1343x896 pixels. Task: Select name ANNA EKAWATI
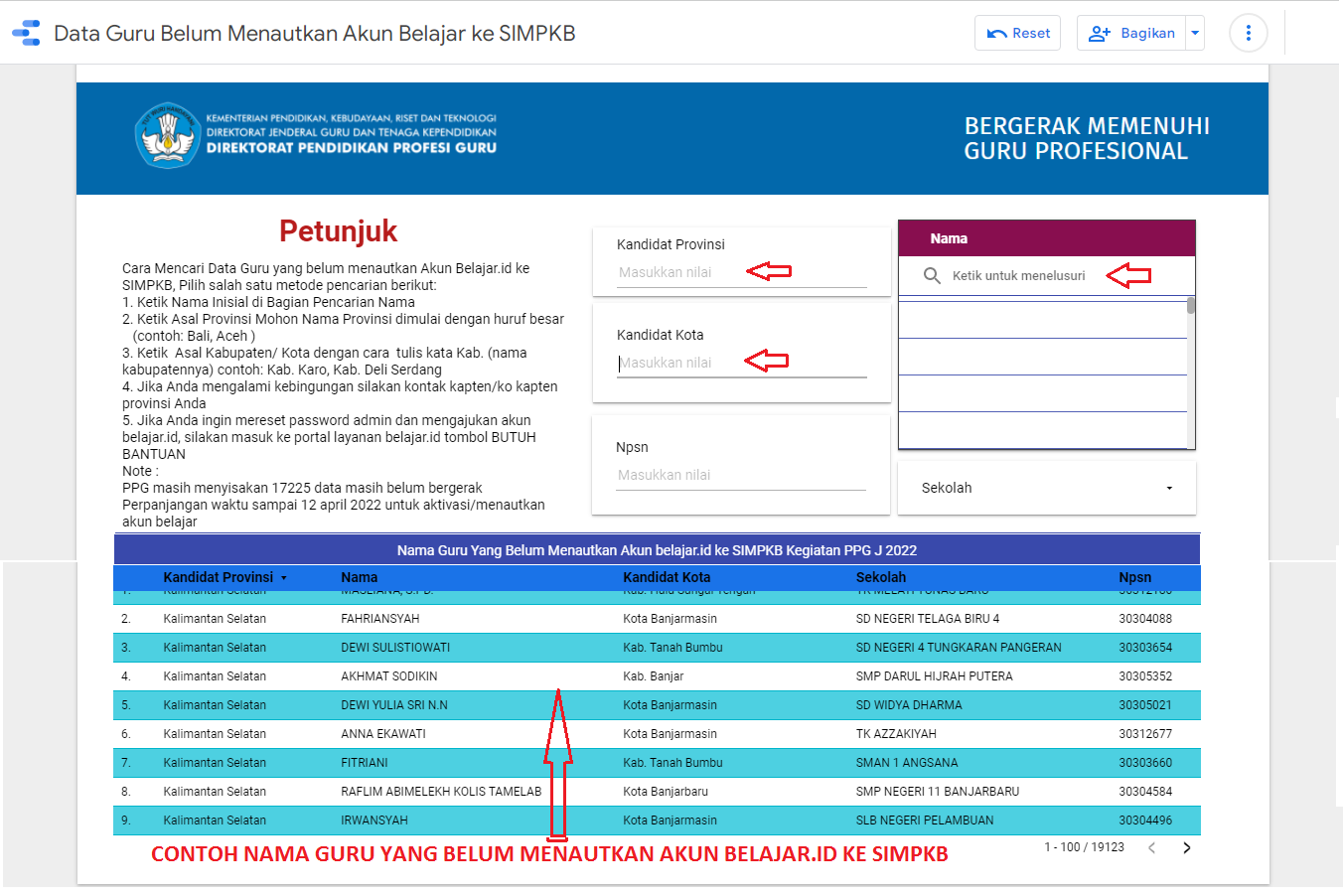(x=383, y=734)
